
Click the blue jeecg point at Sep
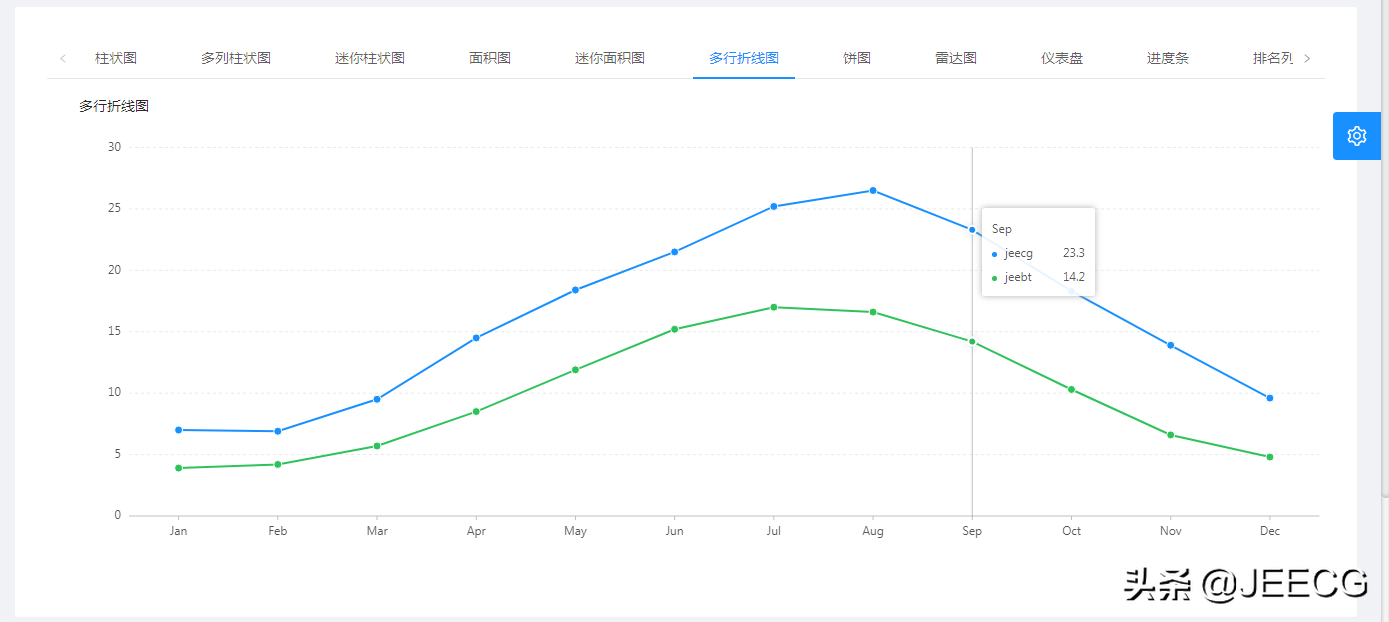[x=972, y=230]
